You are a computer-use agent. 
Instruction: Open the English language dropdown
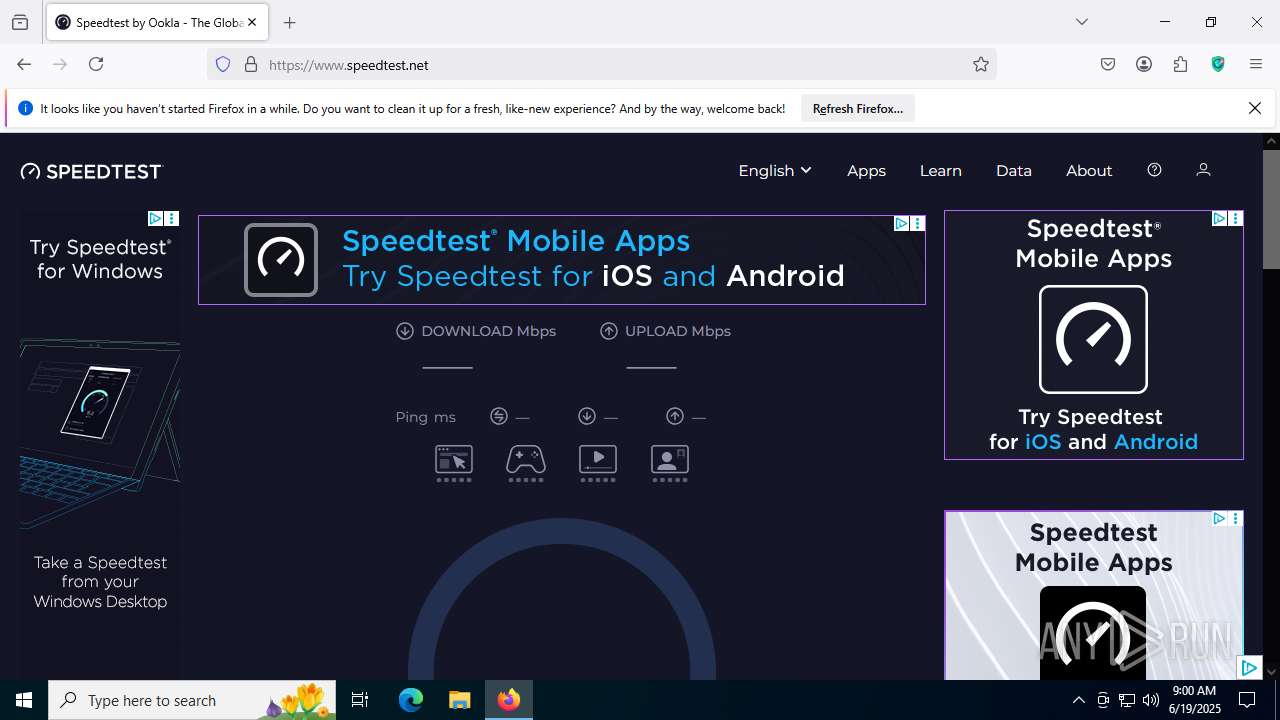click(x=774, y=170)
